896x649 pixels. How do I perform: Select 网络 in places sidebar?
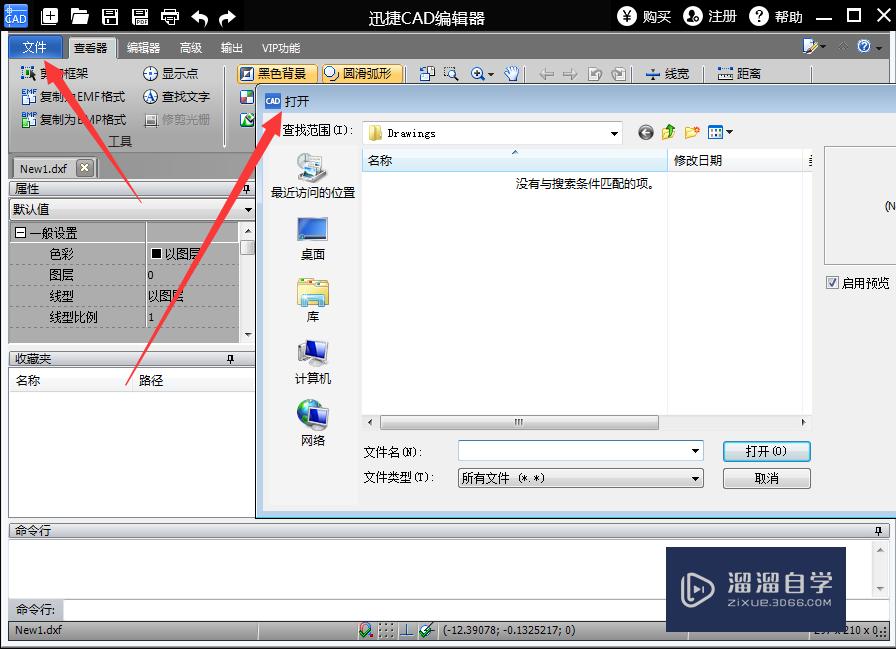pos(313,424)
